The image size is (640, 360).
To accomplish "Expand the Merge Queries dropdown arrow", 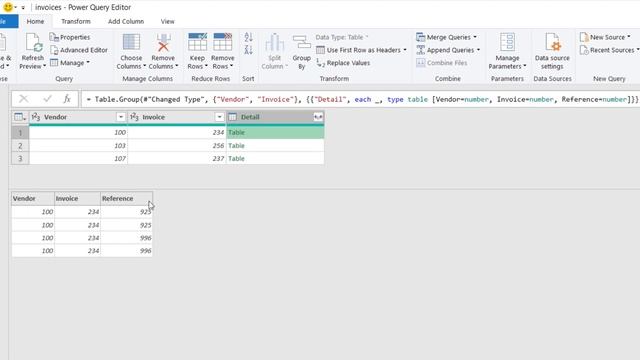I will point(475,37).
